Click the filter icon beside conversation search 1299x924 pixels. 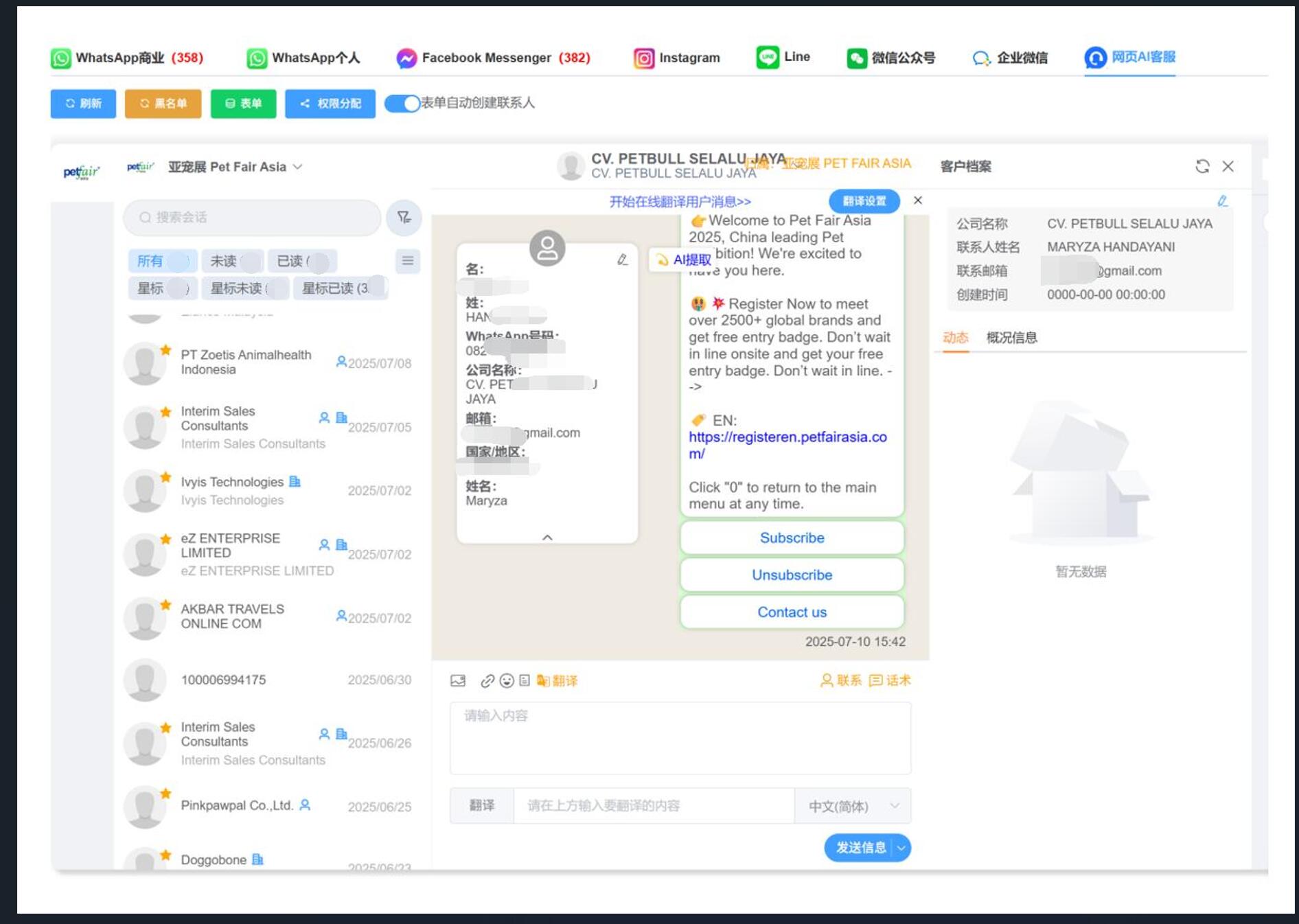click(404, 218)
